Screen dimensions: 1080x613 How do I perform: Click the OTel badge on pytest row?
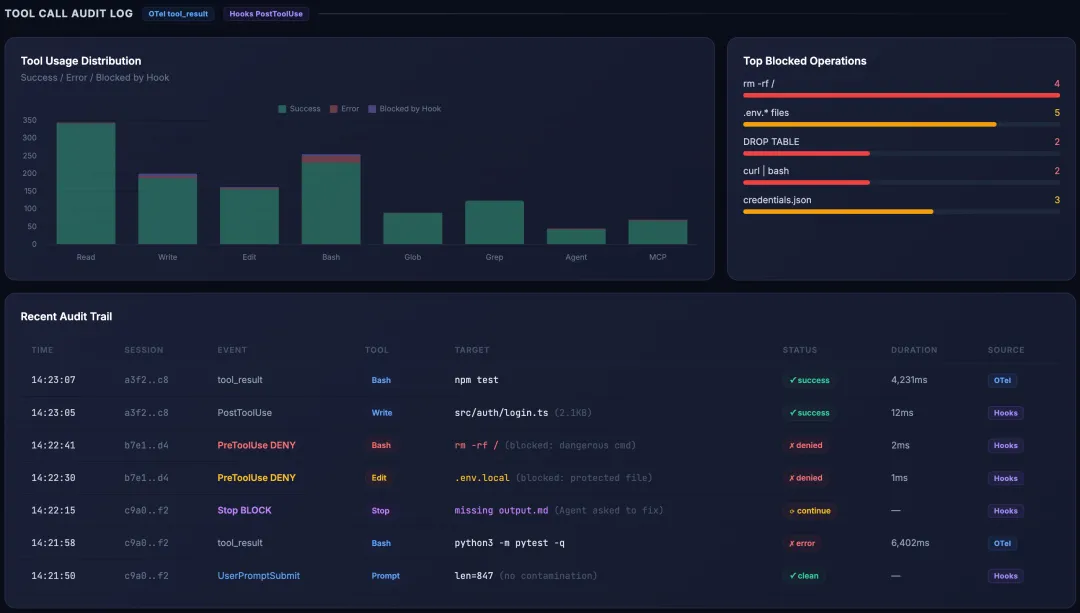pos(1002,543)
